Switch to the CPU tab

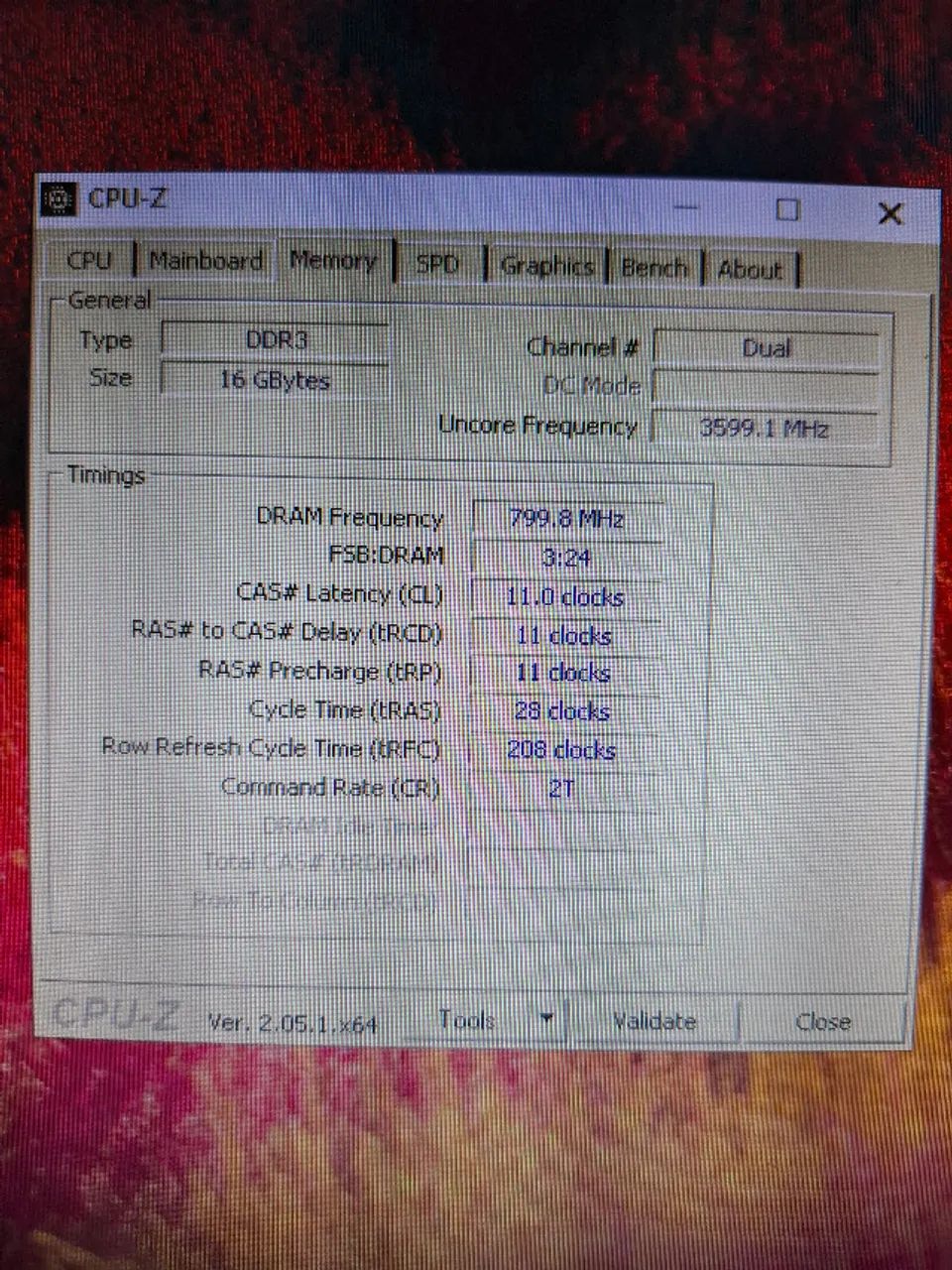pyautogui.click(x=88, y=261)
